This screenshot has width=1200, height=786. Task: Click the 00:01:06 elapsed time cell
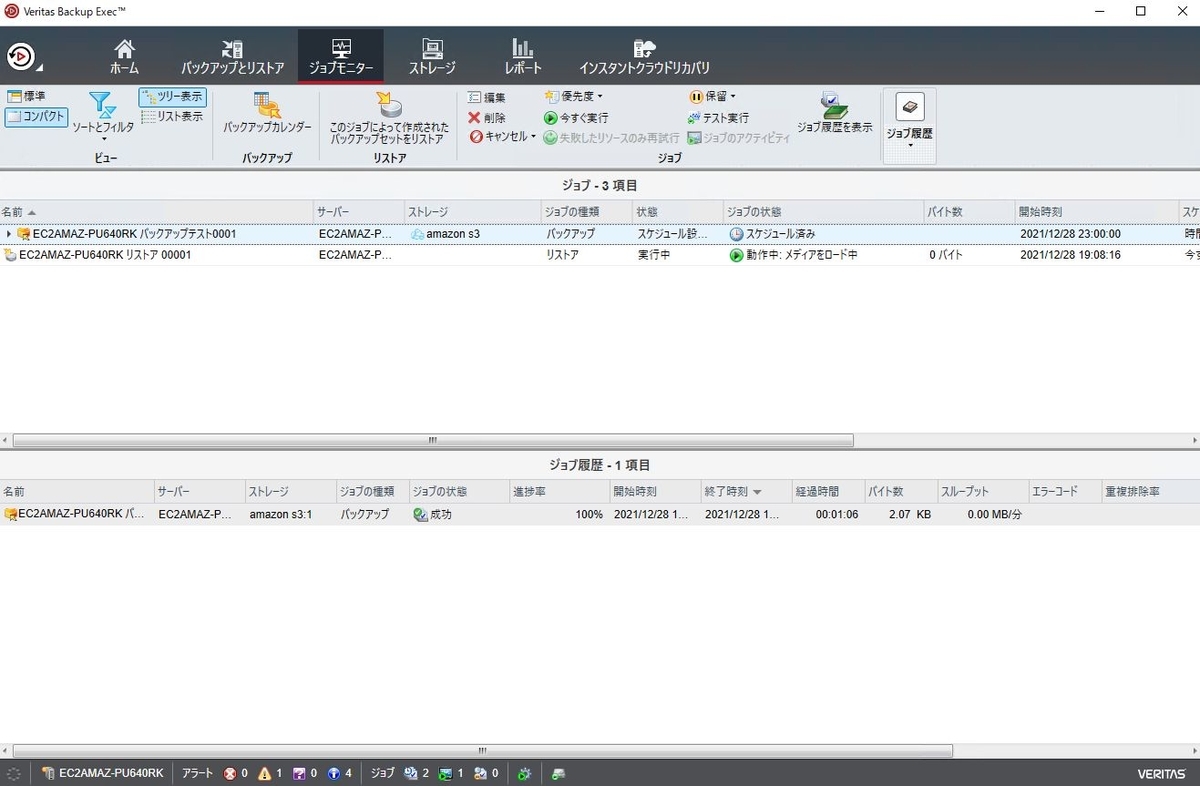tap(836, 514)
